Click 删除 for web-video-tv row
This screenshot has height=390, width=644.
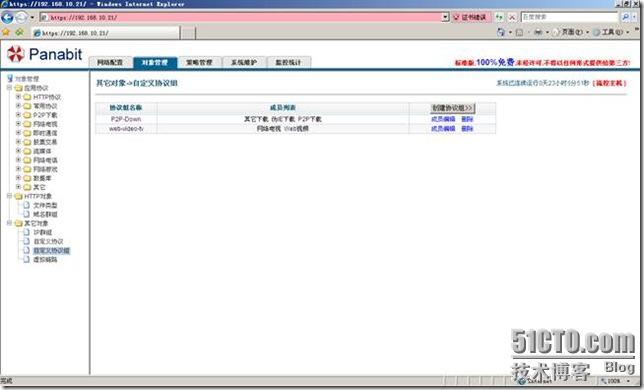467,128
